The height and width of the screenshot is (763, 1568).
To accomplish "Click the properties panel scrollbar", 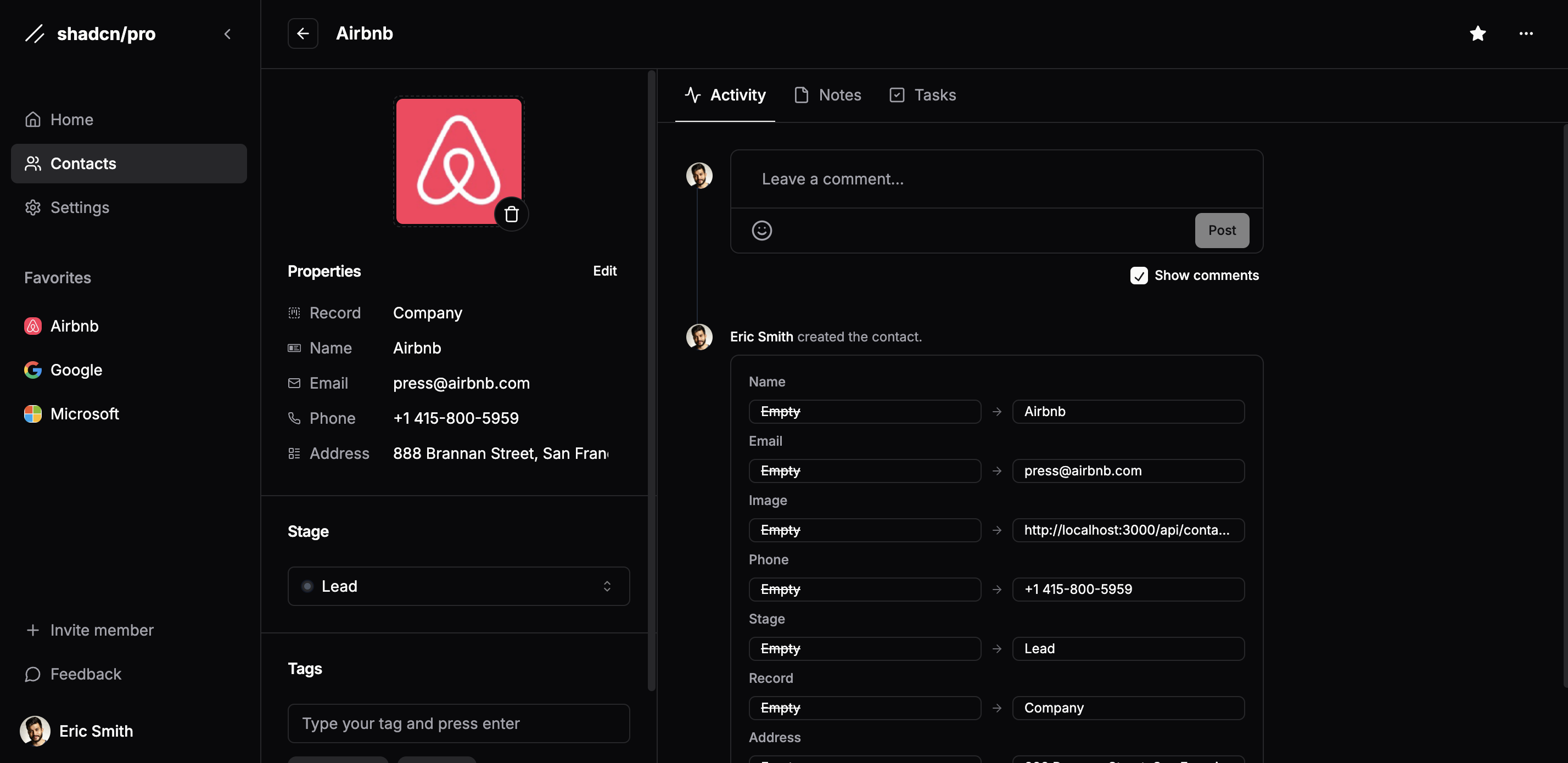I will pos(651,380).
